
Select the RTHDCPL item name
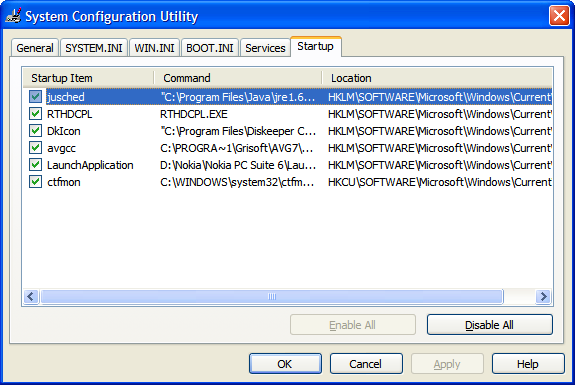coord(70,114)
